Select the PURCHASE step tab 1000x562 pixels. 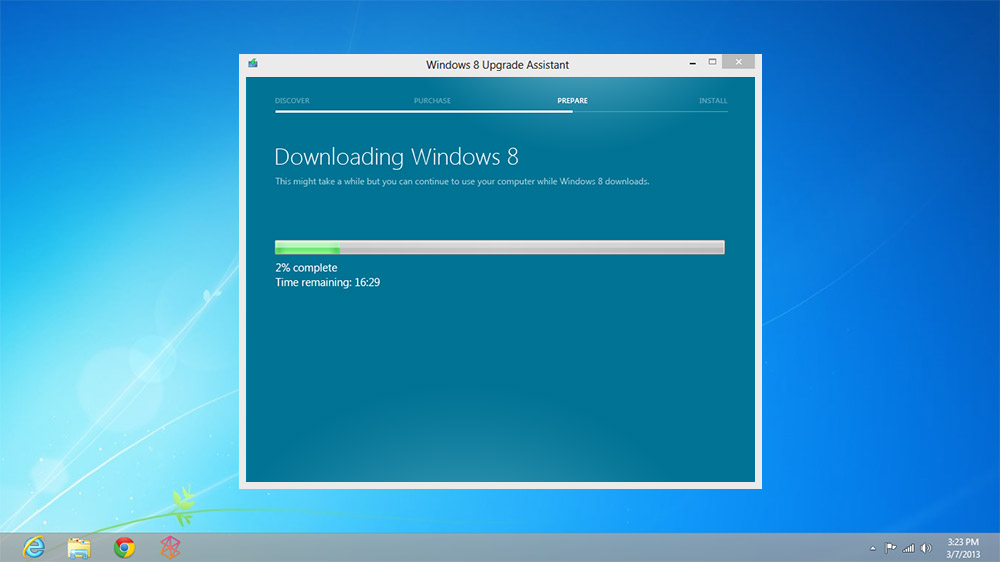[432, 101]
